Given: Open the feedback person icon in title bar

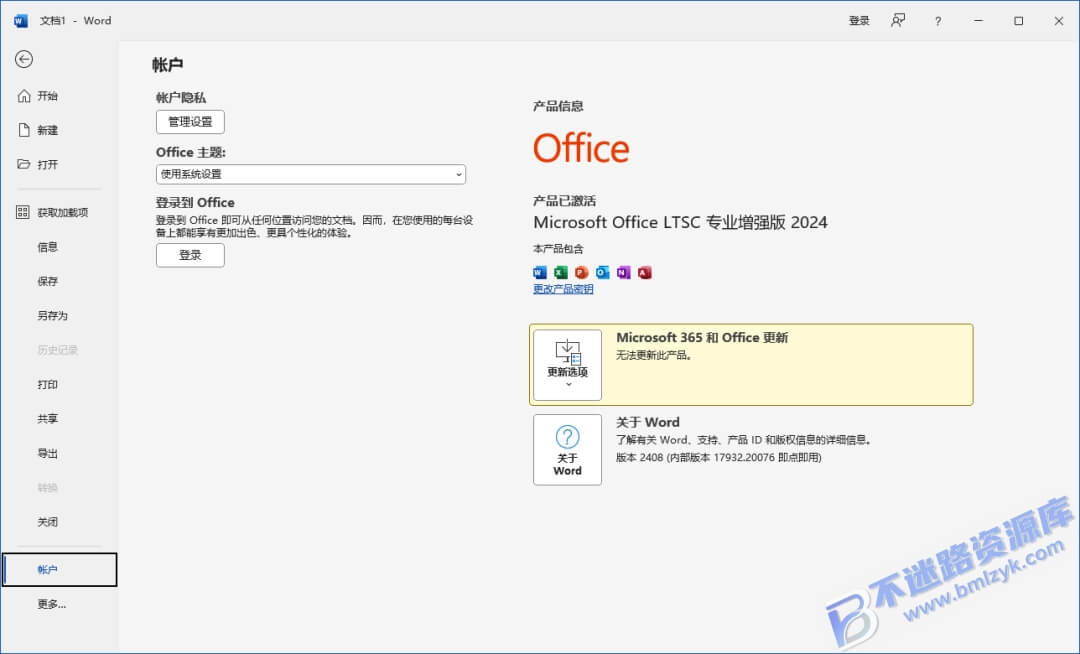Looking at the screenshot, I should (897, 21).
